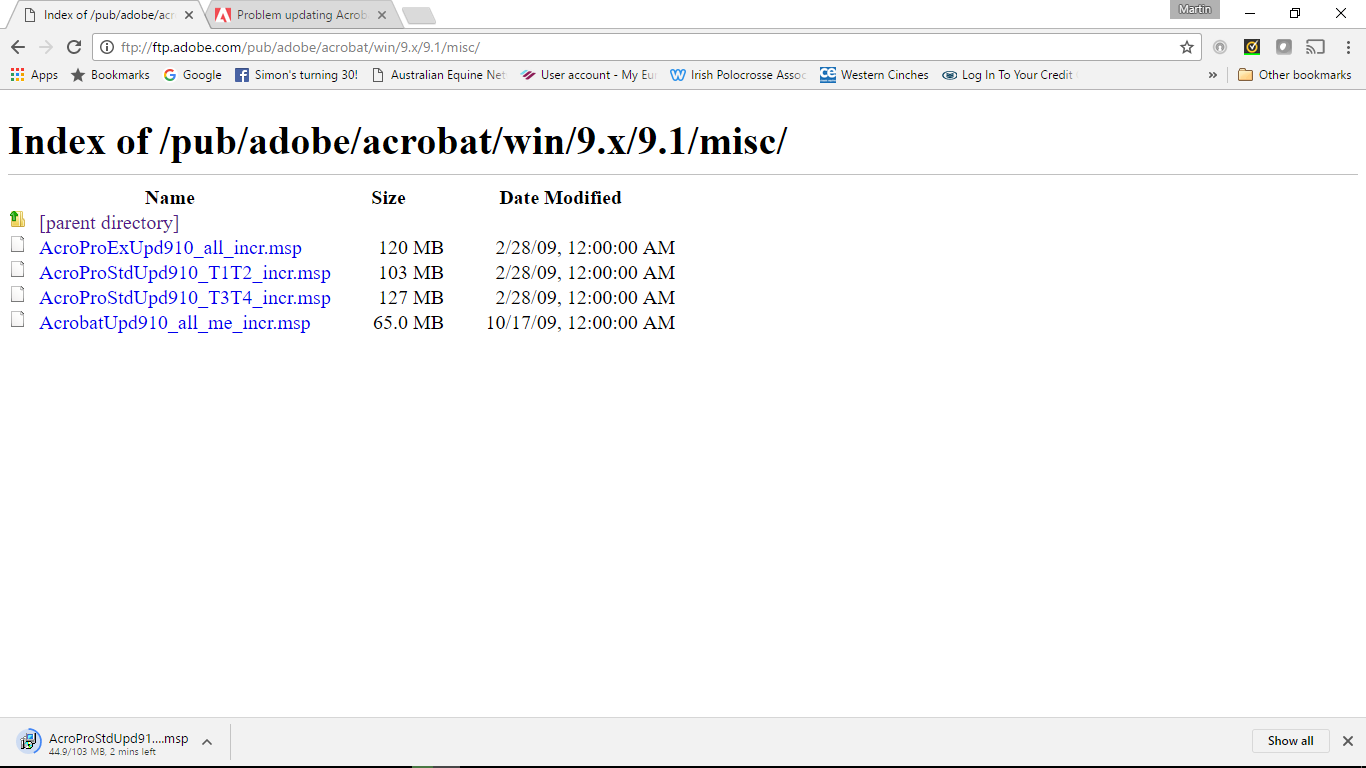
Task: Reload the FTP directory page
Action: pyautogui.click(x=74, y=47)
